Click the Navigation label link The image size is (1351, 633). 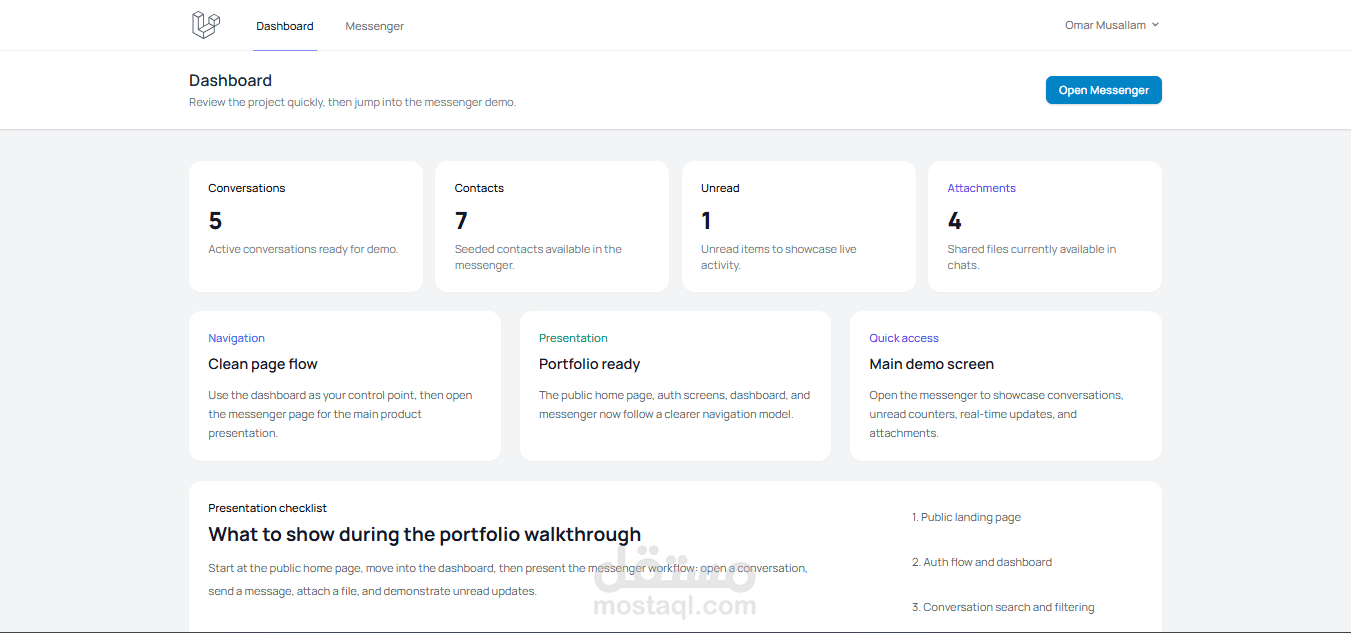click(236, 338)
